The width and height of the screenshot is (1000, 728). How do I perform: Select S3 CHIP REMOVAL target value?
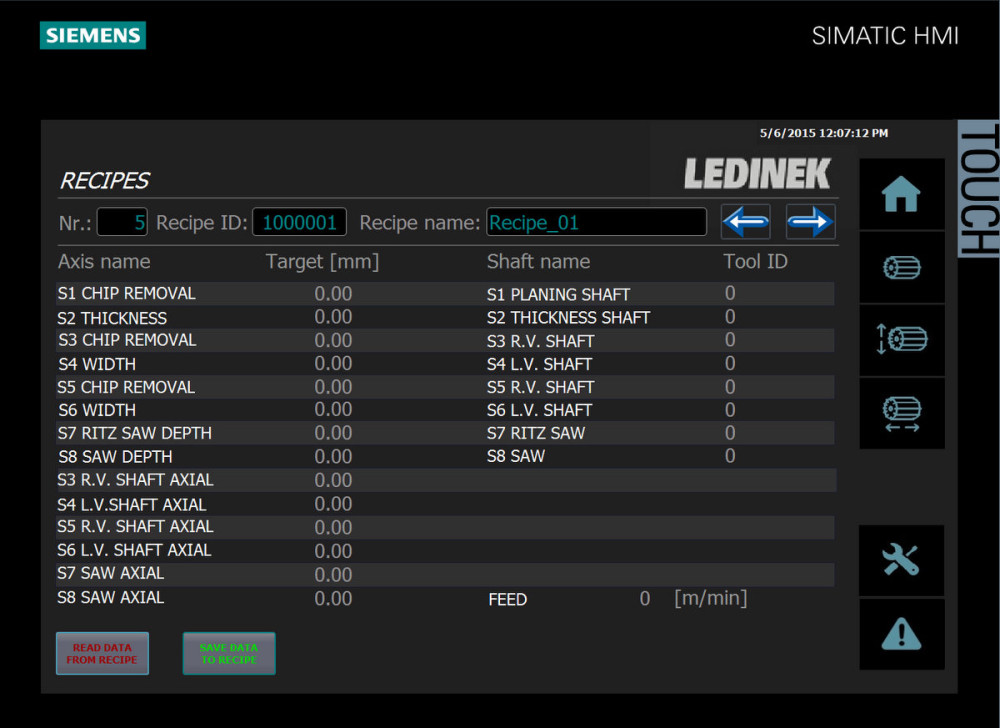333,340
